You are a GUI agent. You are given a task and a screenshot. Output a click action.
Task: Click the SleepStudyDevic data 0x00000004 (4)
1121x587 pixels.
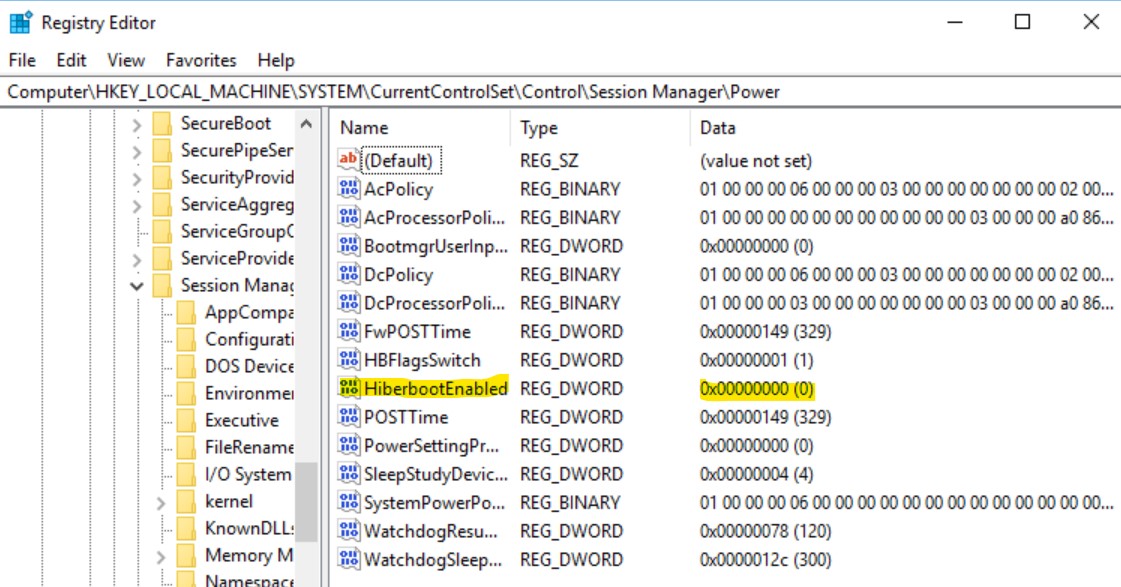point(756,474)
